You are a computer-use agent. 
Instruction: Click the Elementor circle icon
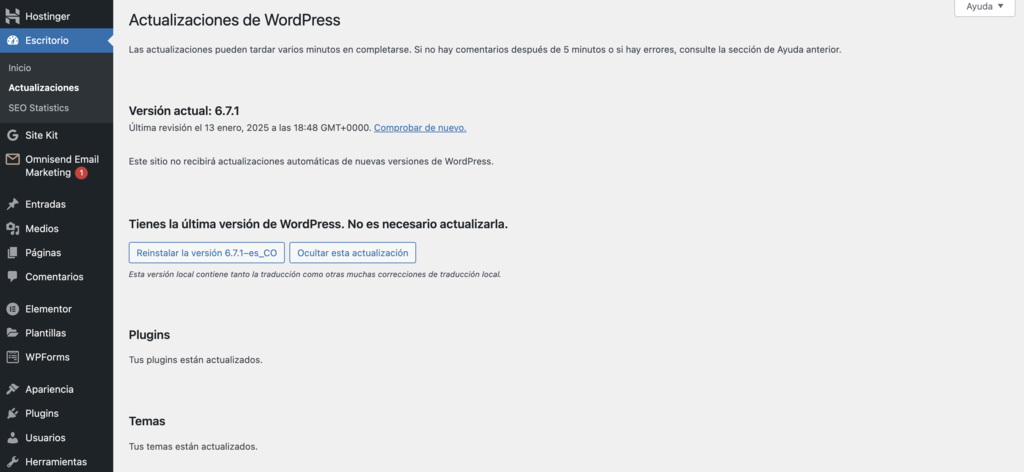coord(12,309)
